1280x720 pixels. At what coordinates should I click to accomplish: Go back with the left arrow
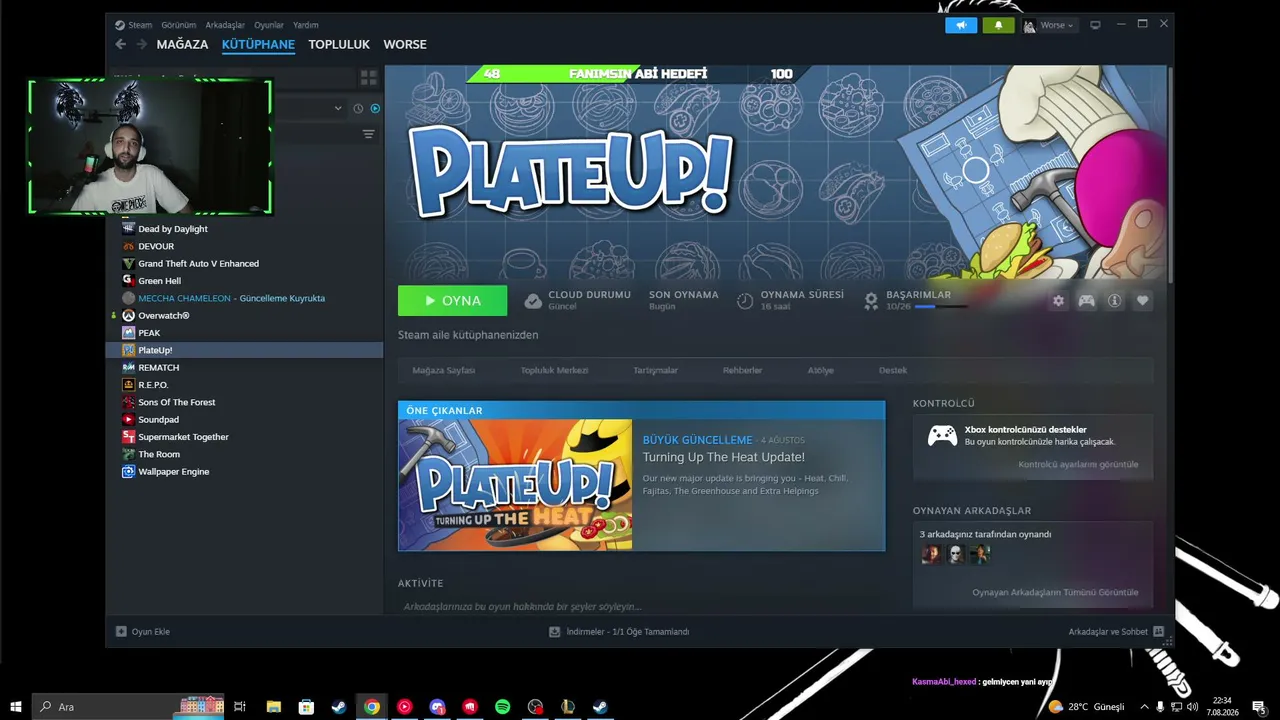(121, 44)
